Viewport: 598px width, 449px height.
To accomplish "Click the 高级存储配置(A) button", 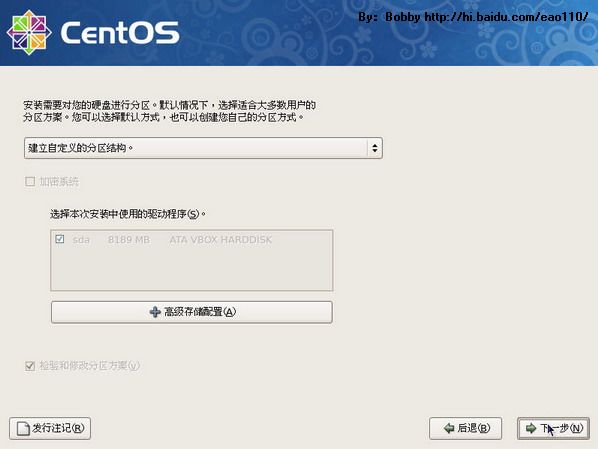I will pos(191,312).
